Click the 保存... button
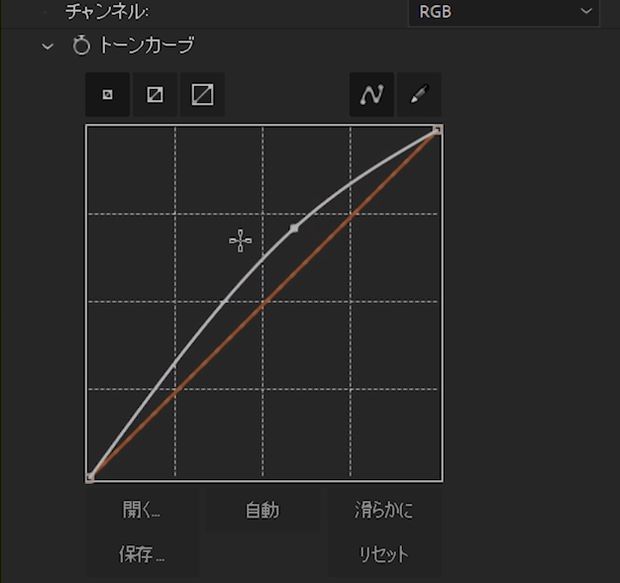 pos(142,554)
